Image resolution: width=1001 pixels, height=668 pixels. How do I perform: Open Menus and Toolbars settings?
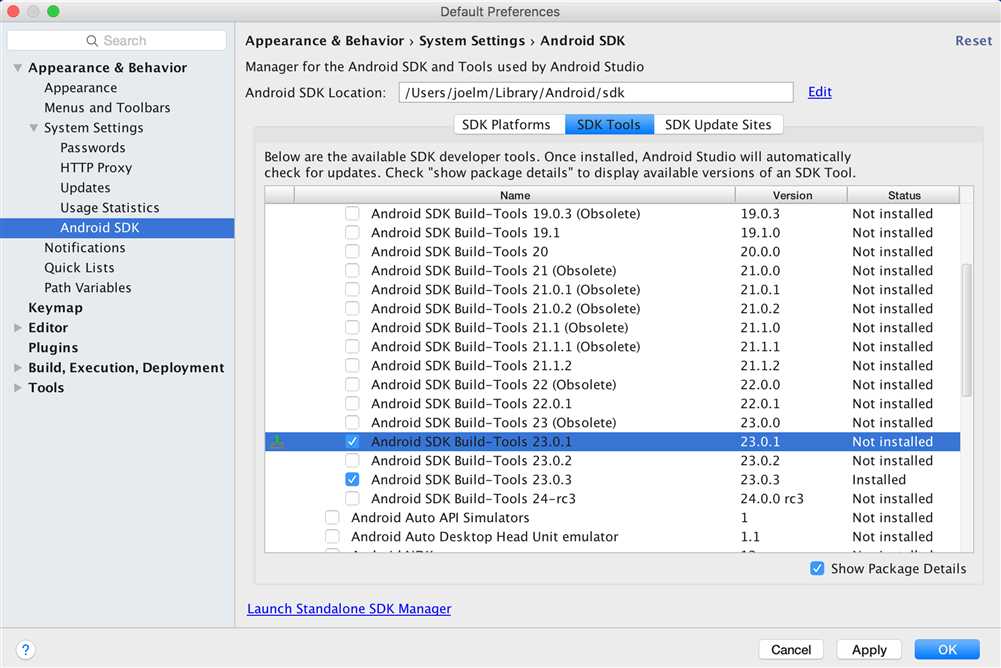coord(107,108)
